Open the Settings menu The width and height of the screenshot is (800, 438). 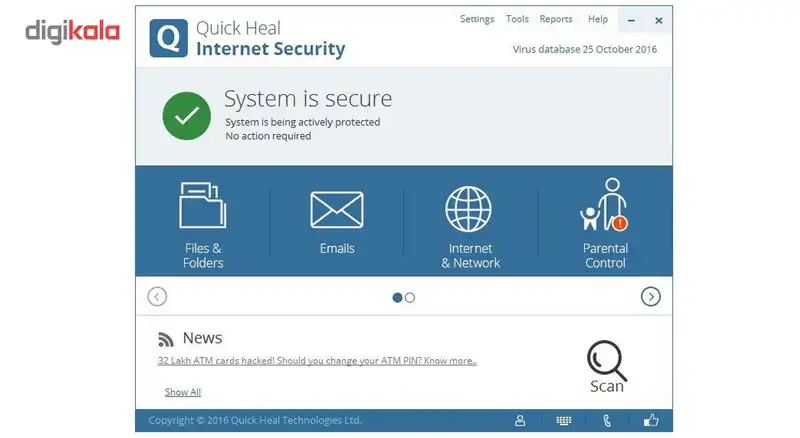(477, 19)
